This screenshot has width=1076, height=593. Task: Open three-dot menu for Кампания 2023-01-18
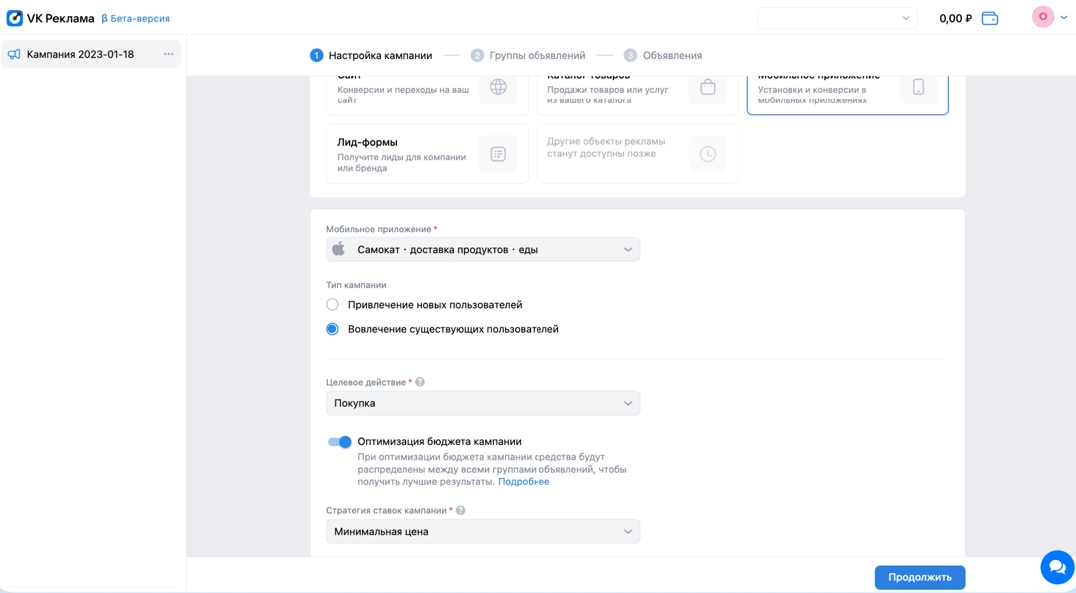click(168, 54)
